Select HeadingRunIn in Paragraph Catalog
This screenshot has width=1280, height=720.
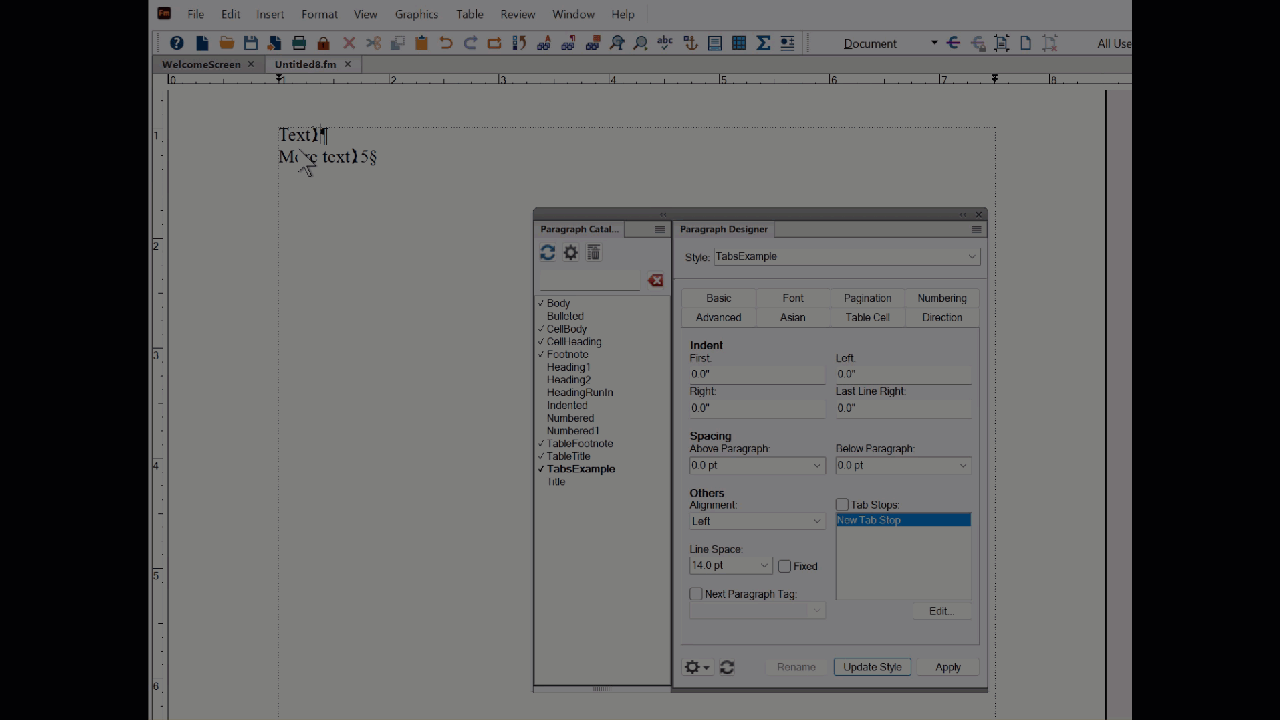[x=580, y=393]
